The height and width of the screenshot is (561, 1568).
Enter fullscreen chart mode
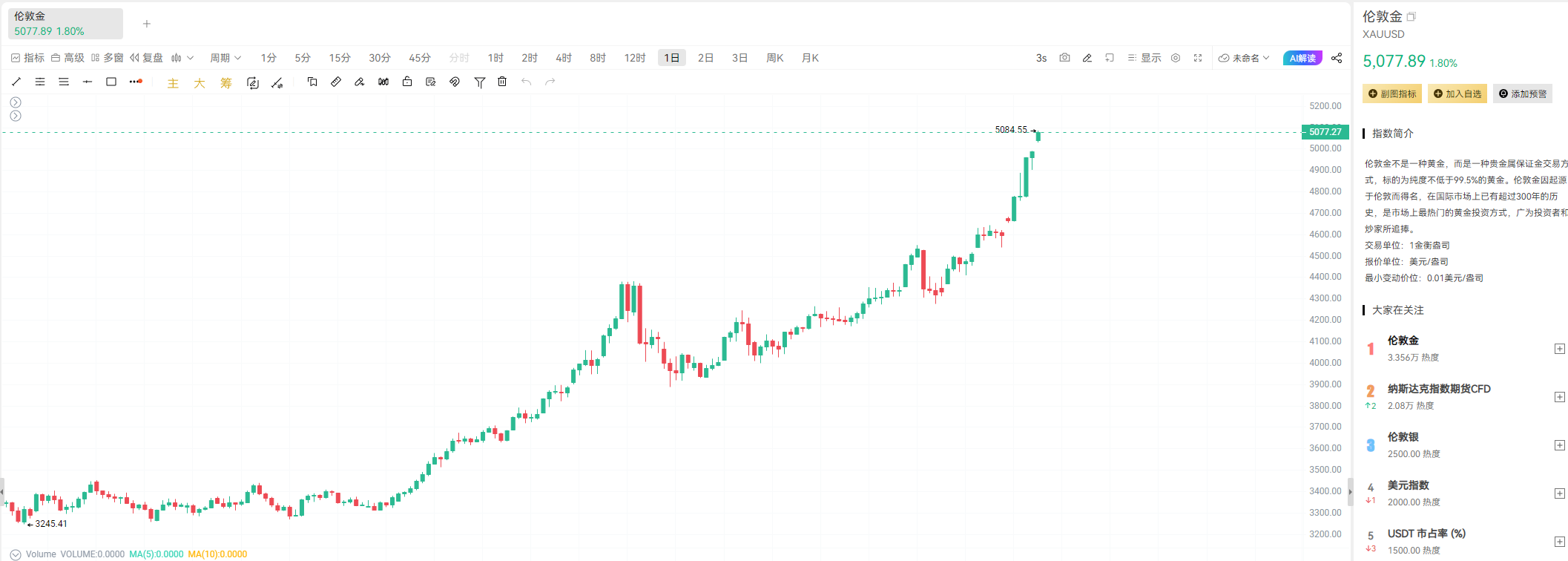(1198, 58)
